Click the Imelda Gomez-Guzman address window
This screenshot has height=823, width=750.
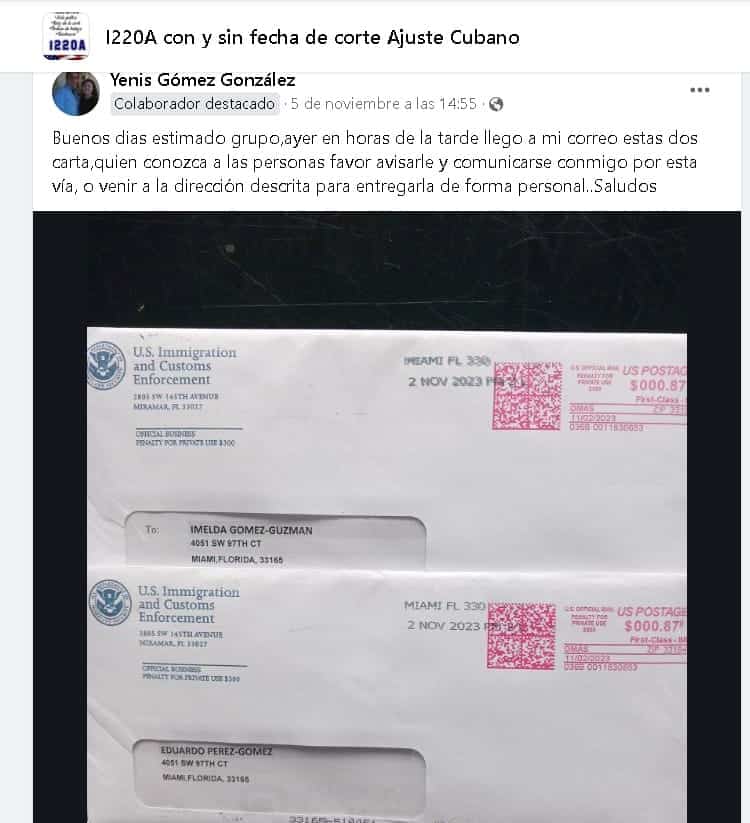click(276, 542)
